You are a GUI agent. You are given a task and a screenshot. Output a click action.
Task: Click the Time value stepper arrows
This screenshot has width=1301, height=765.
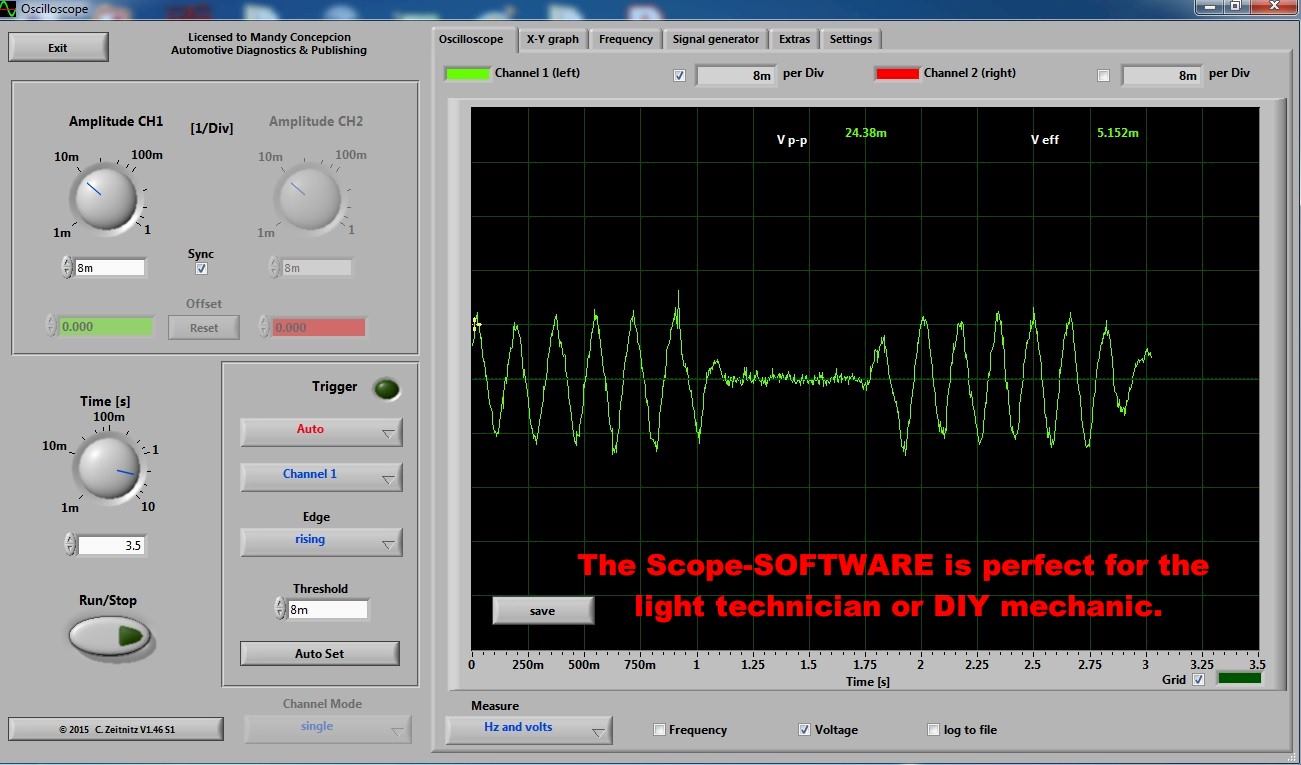click(x=69, y=545)
